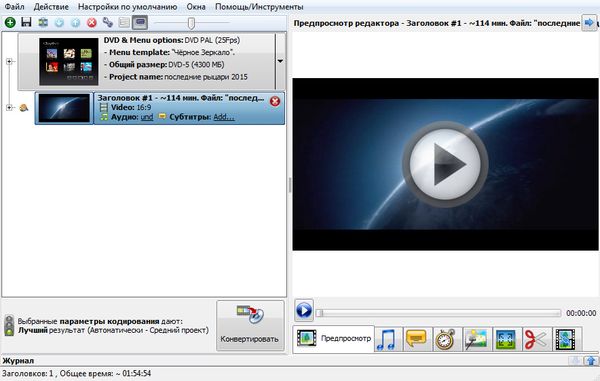Screen dimensions: 600x381
Task: Click 'Заголовков: 1' status bar text
Action: pyautogui.click(x=27, y=373)
